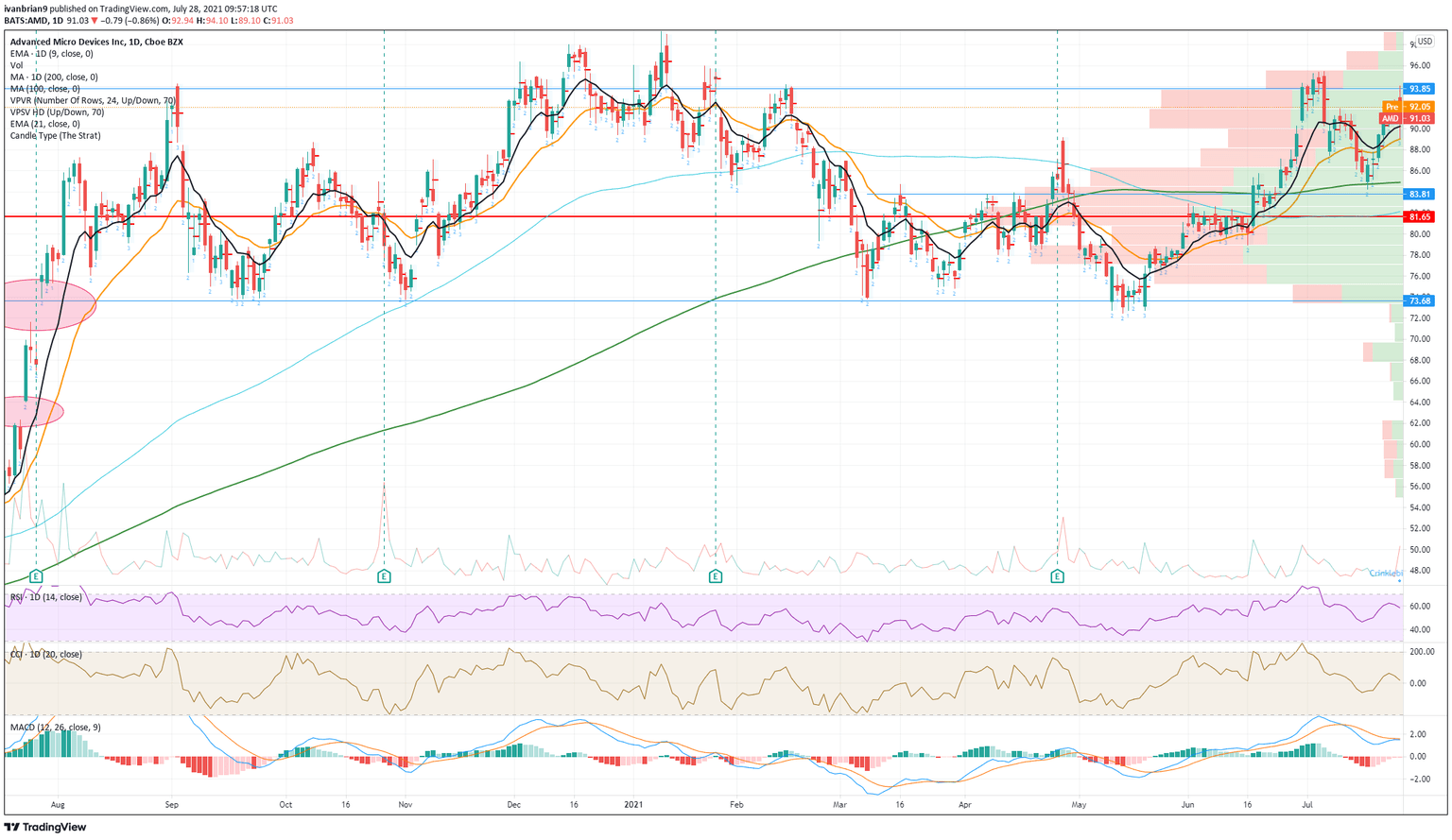Select the MA (100, close, 0) legend
The width and height of the screenshot is (1452, 840).
[45, 89]
